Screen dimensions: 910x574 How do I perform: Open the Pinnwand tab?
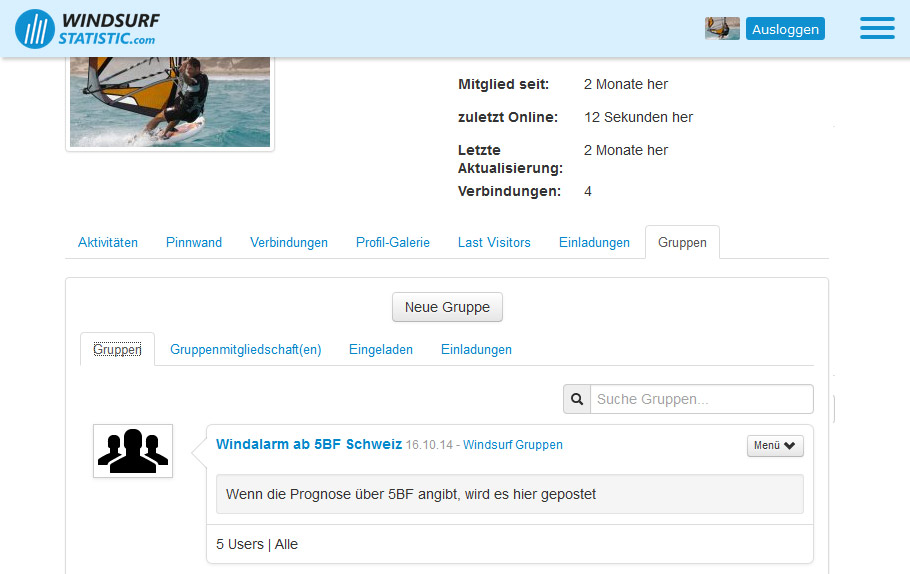pos(194,242)
